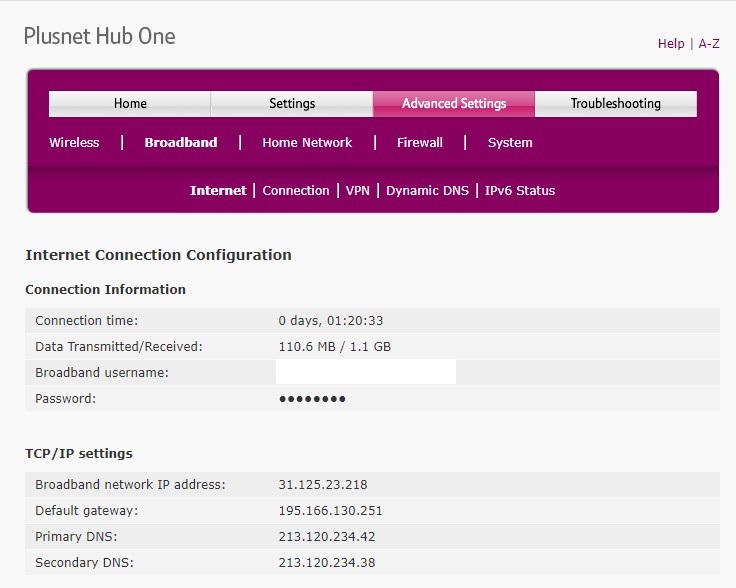This screenshot has height=588, width=736.
Task: Open the VPN sub-menu page
Action: coord(358,191)
